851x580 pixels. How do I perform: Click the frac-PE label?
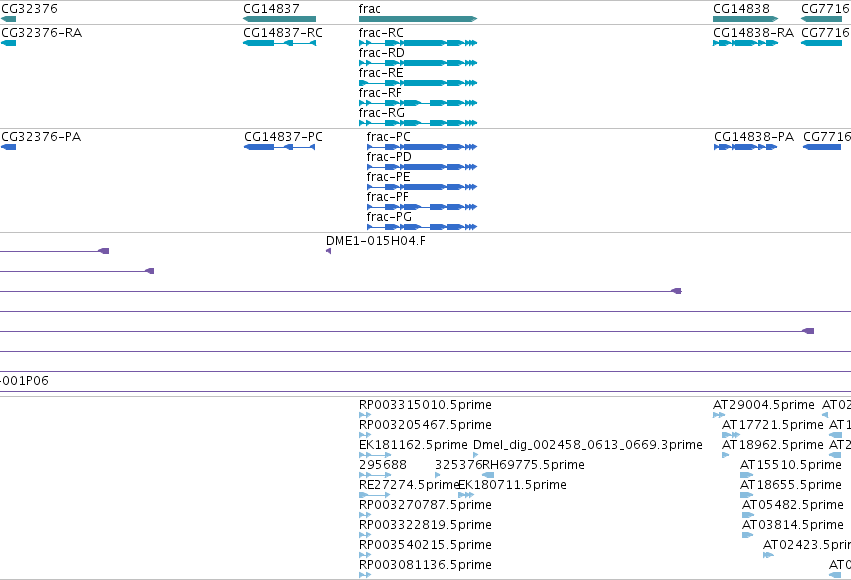(389, 177)
